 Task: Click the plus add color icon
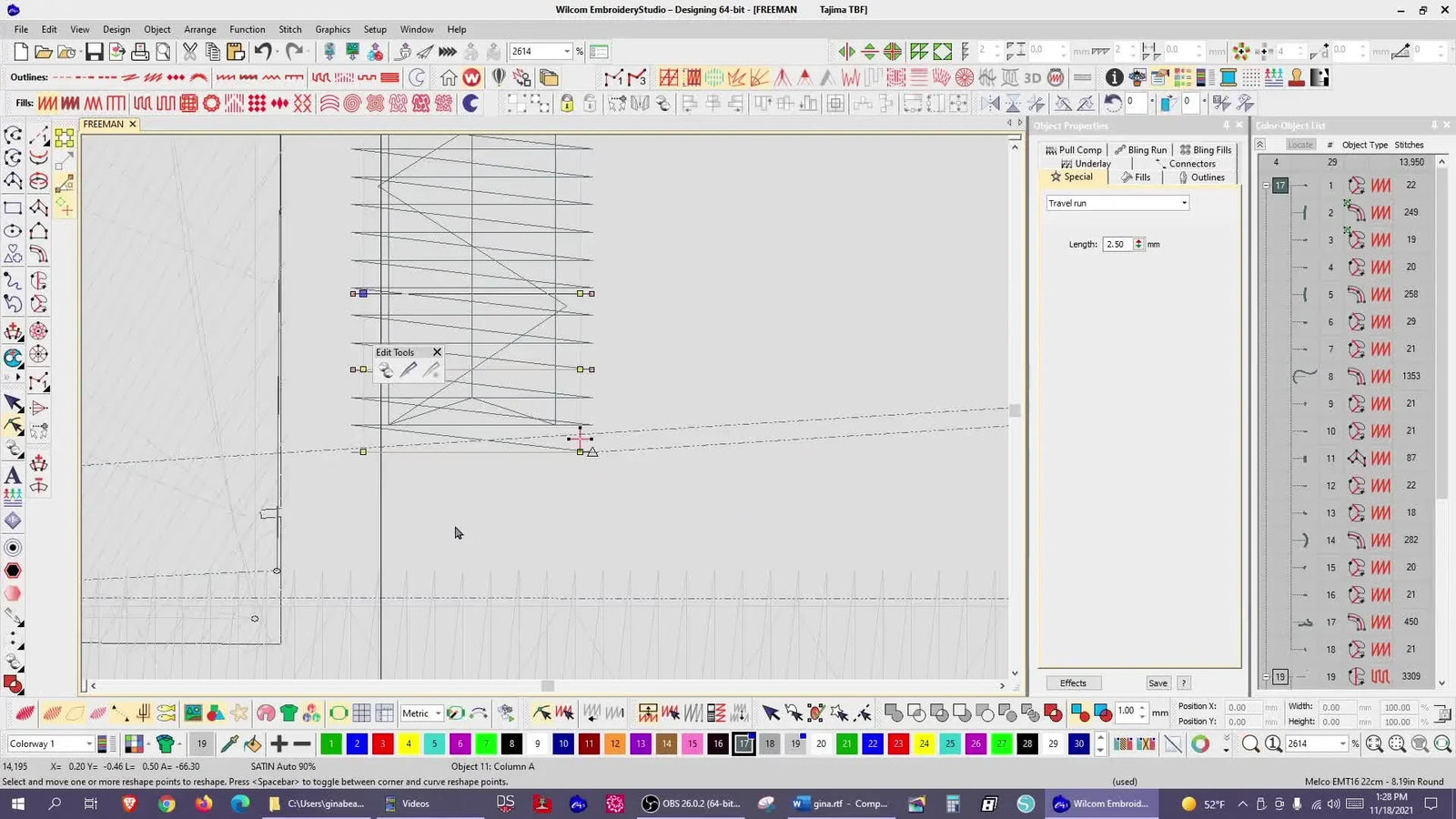click(278, 743)
